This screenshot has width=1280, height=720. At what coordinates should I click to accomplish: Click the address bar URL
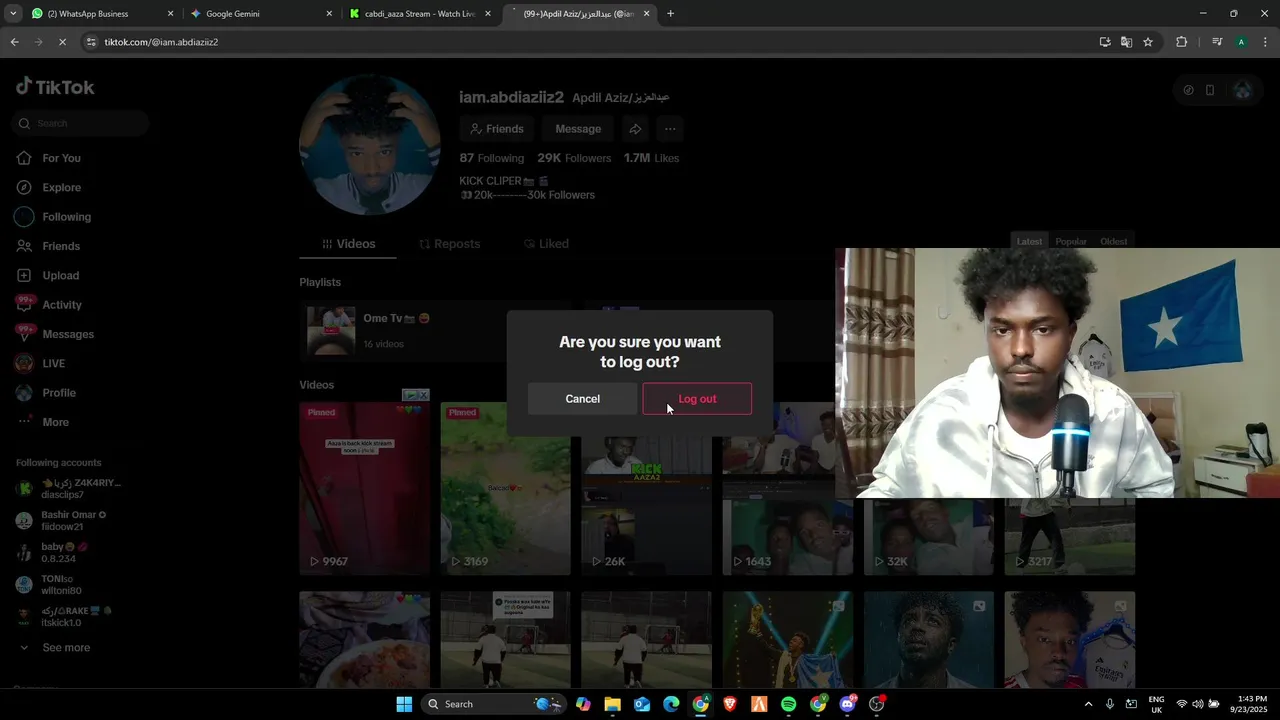click(x=161, y=42)
